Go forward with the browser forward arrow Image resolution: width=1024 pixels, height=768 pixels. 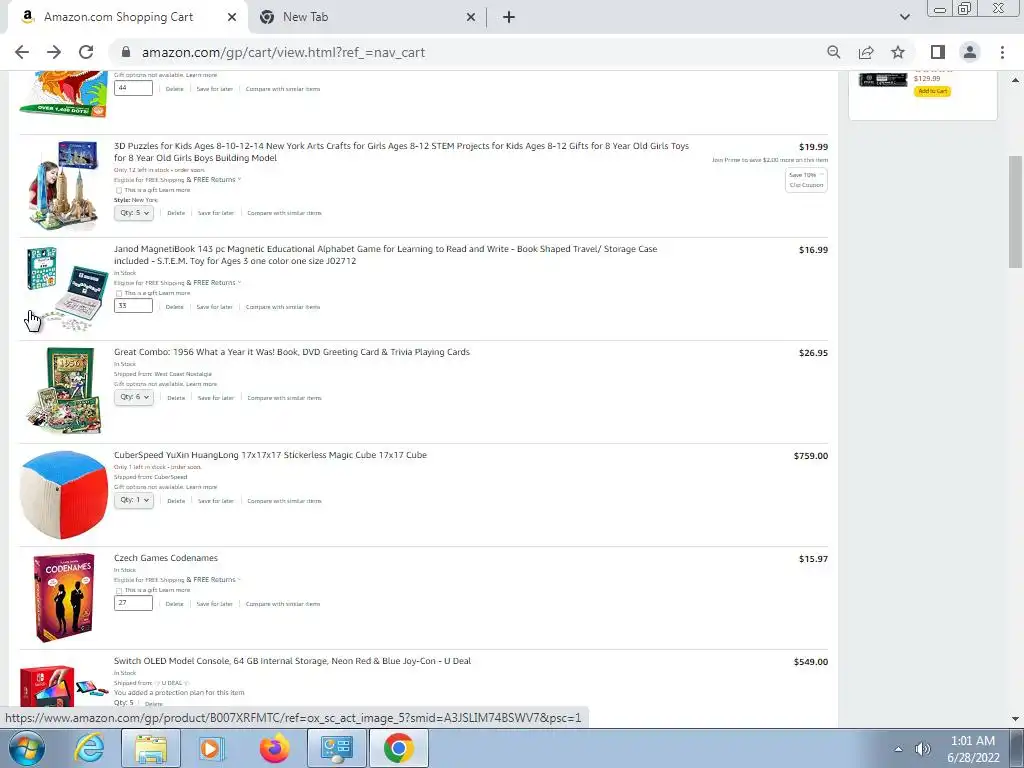pyautogui.click(x=54, y=52)
